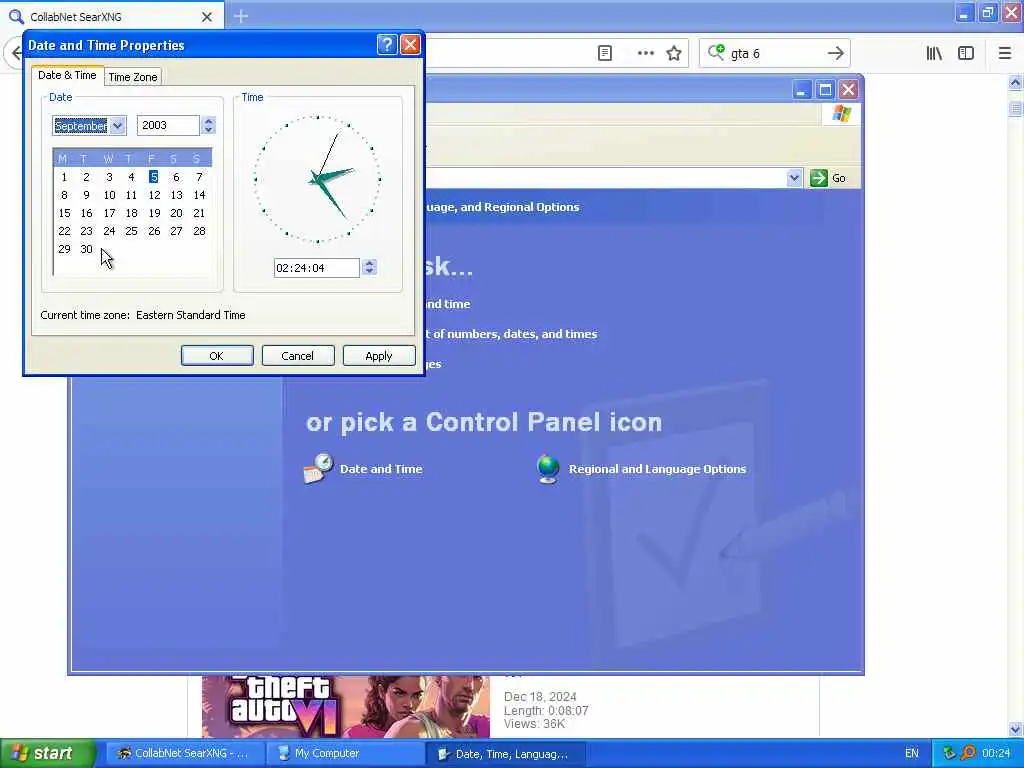Screen dimensions: 1024x768
Task: Confirm the dialog with OK
Action: tap(217, 356)
